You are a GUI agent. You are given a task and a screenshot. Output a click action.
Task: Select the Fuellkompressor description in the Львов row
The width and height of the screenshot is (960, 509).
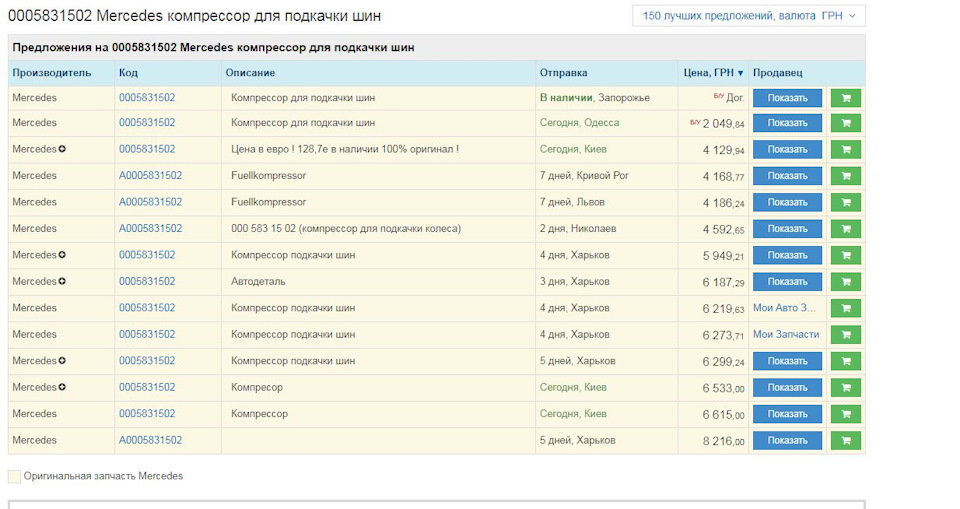(x=268, y=202)
